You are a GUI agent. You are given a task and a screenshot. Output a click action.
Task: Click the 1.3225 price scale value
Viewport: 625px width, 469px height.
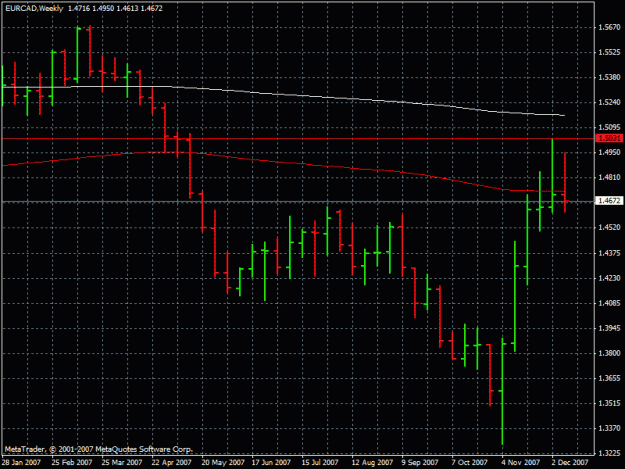tap(609, 453)
